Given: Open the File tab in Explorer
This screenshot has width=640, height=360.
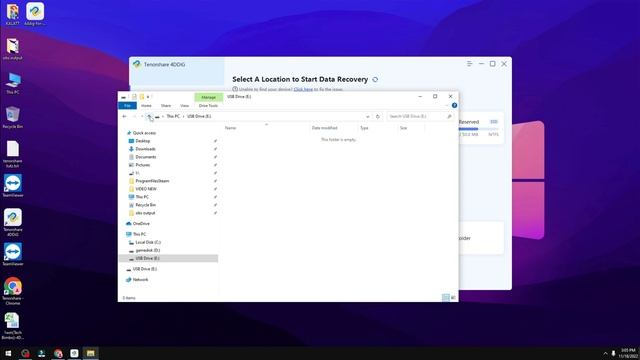Looking at the screenshot, I should click(127, 106).
